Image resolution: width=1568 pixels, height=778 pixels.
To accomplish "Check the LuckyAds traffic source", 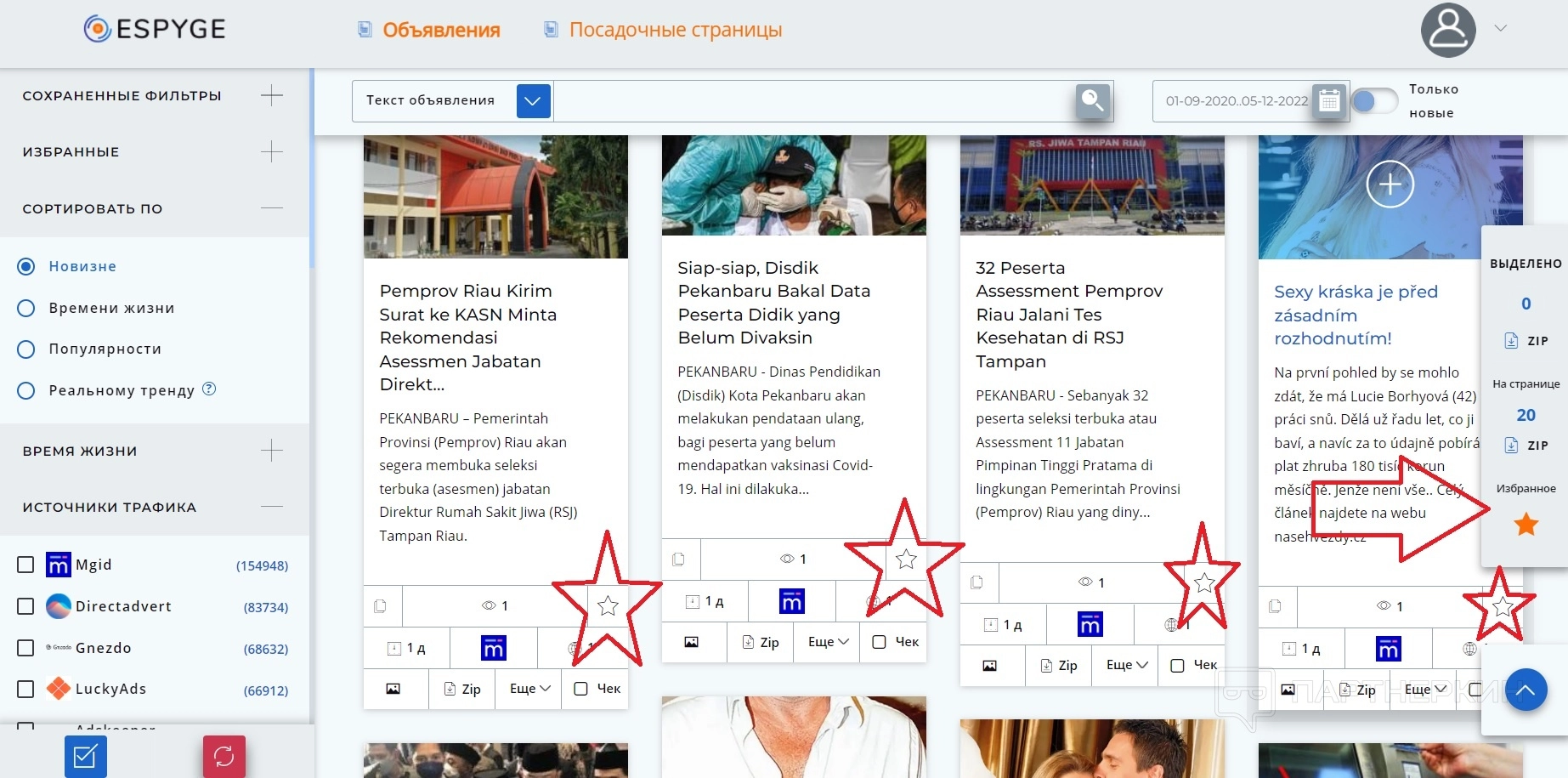I will tap(25, 689).
